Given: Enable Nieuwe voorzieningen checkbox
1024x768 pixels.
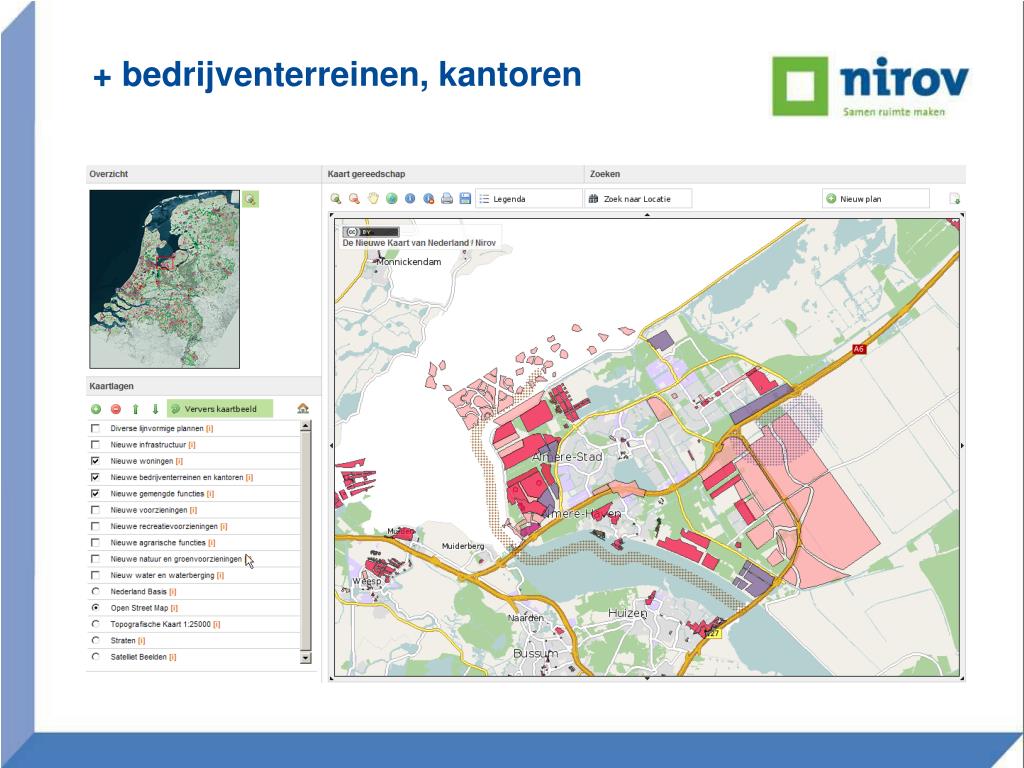Looking at the screenshot, I should (x=95, y=510).
